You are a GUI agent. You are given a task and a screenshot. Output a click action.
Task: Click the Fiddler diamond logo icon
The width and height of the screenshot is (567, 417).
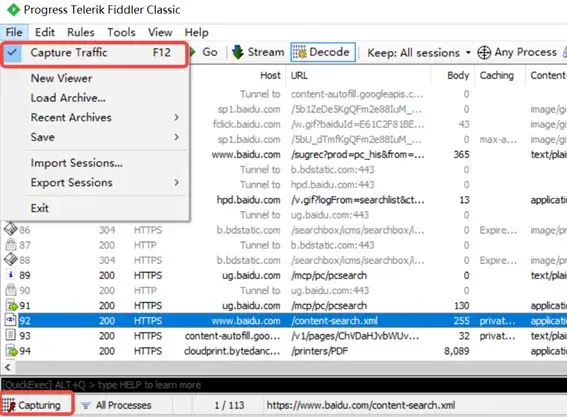click(13, 10)
